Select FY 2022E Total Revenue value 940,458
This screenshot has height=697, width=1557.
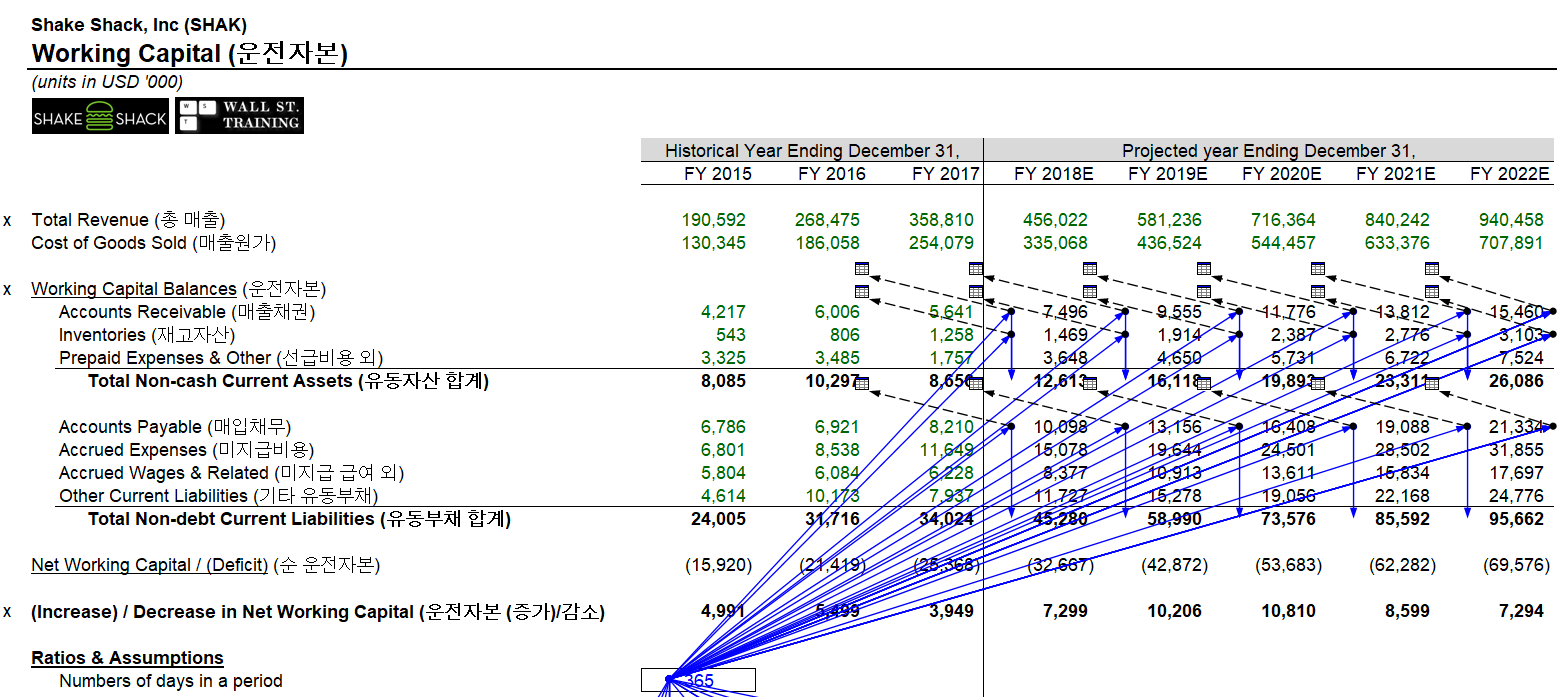pyautogui.click(x=1511, y=220)
